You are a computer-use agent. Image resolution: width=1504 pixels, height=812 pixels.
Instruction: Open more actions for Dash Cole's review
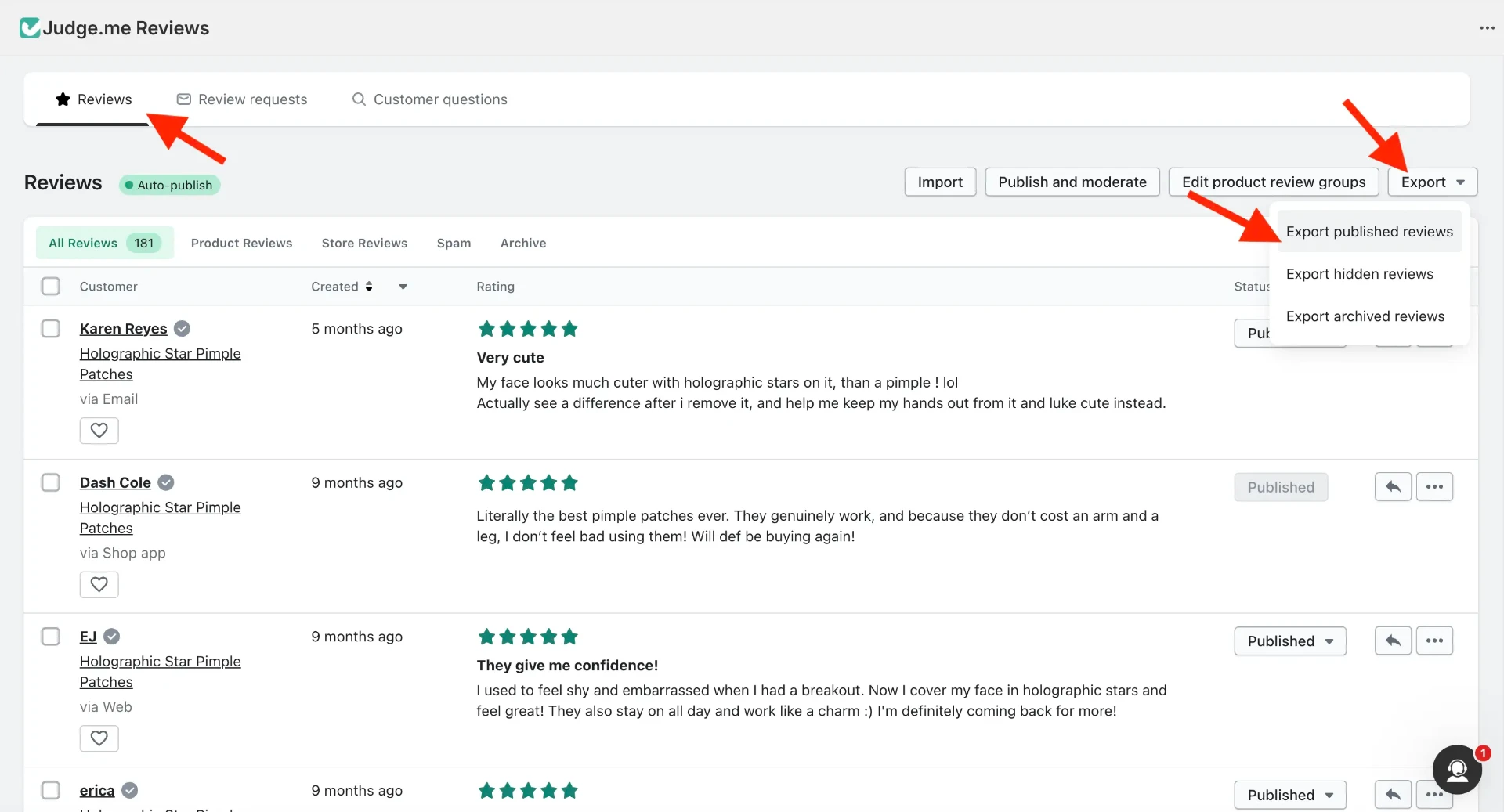1435,487
